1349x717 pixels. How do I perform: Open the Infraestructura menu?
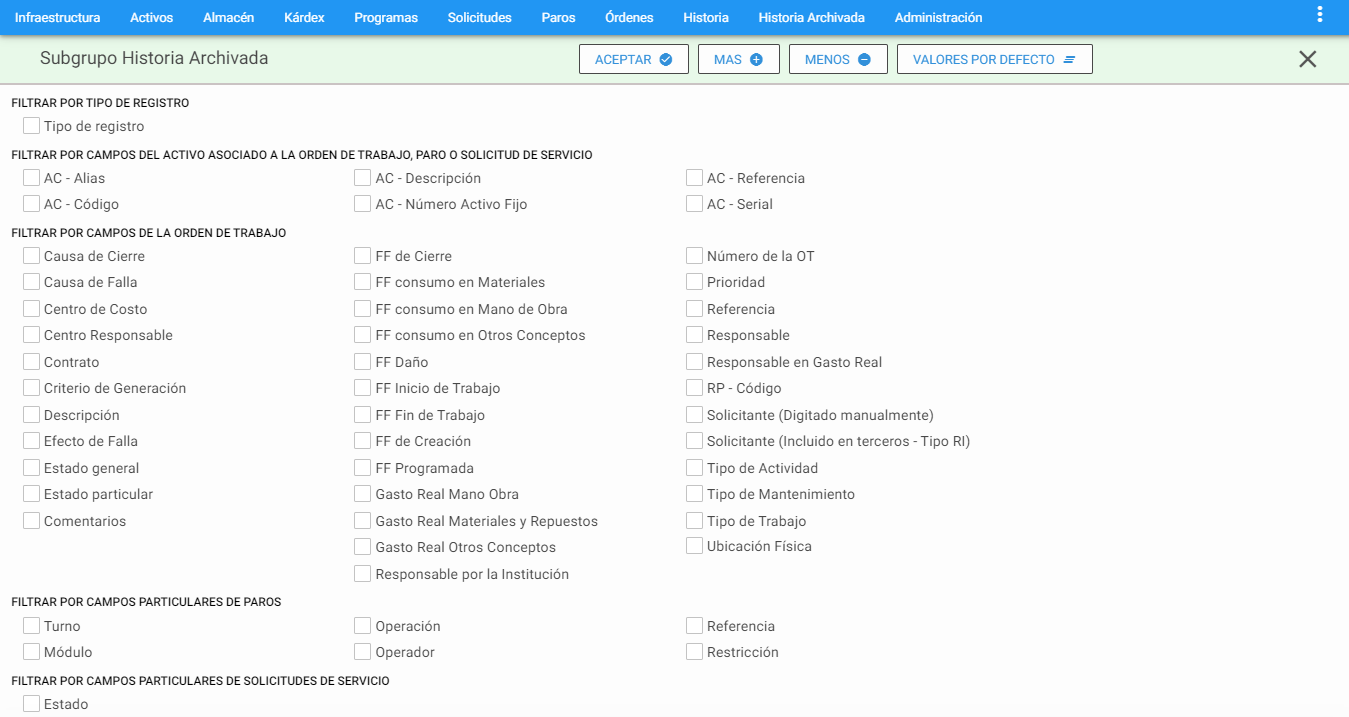(x=57, y=17)
